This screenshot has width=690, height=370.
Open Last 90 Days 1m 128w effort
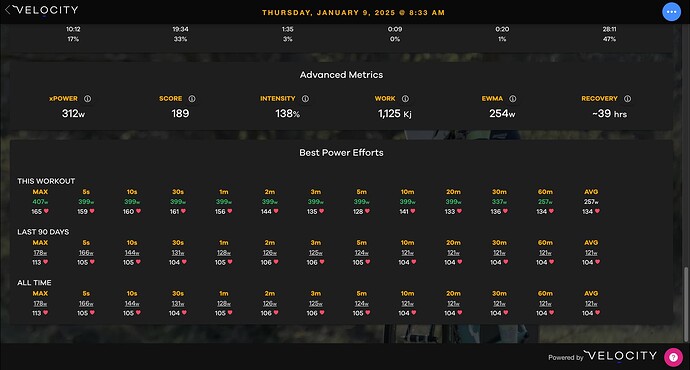(224, 253)
